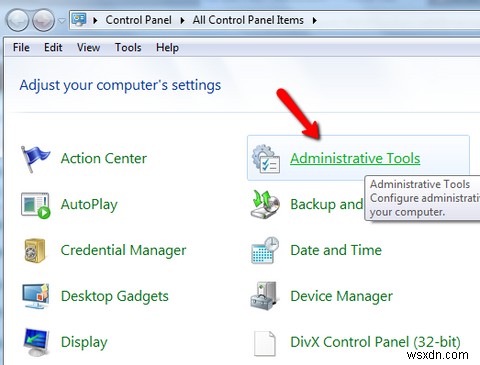
Task: Open the Desktop Gadgets link
Action: (x=115, y=296)
